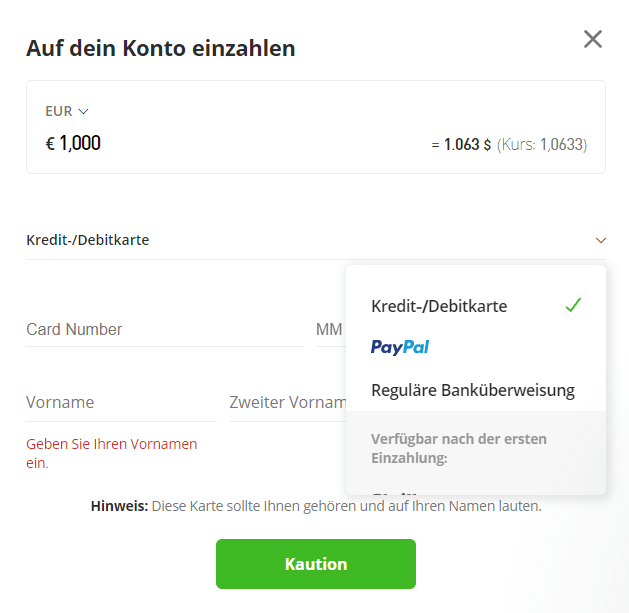Click the Kurs 1,0633 exchange rate text
Screen dimensions: 629x613
[542, 144]
